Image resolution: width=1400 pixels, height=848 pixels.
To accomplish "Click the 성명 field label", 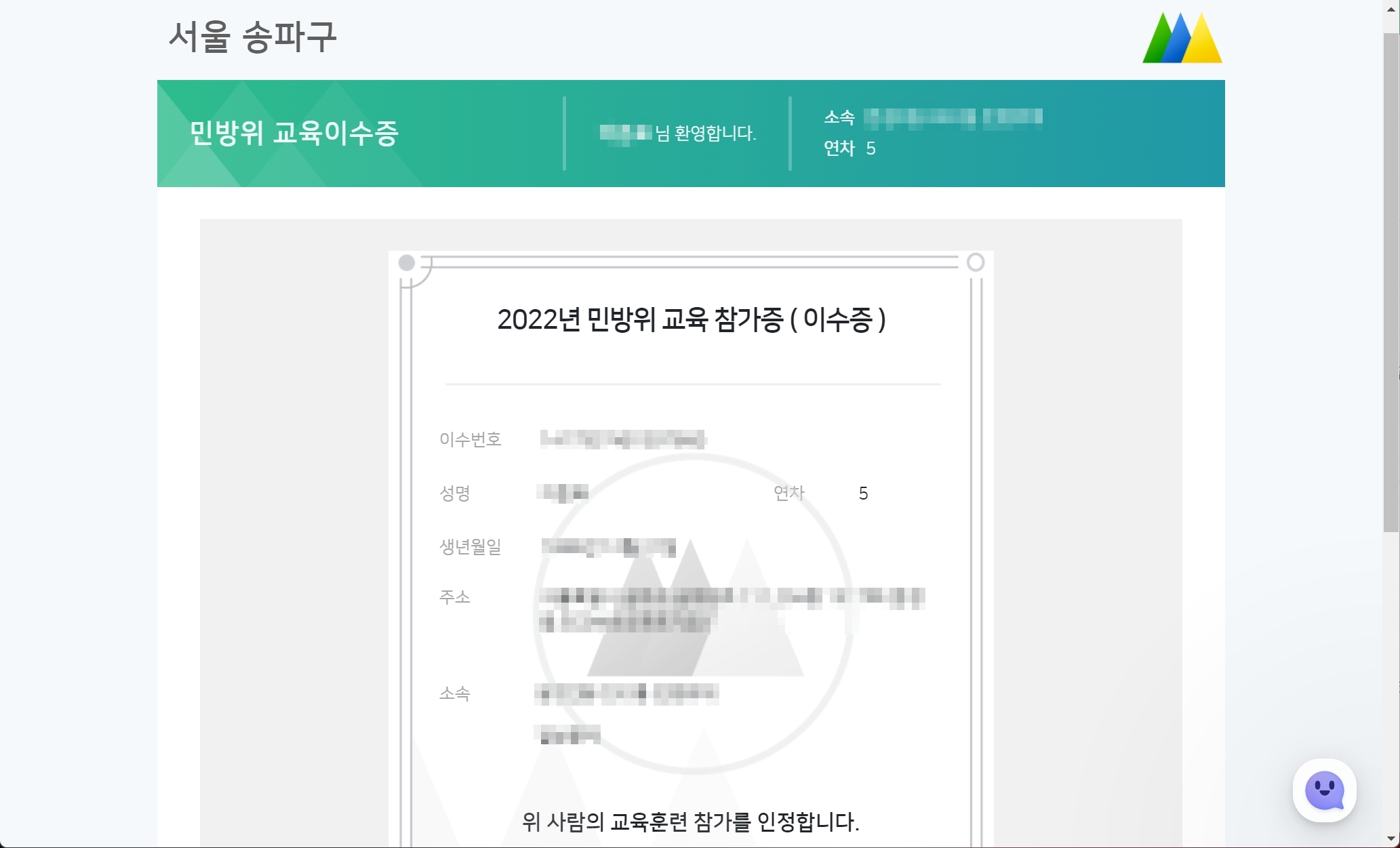I will [x=454, y=493].
